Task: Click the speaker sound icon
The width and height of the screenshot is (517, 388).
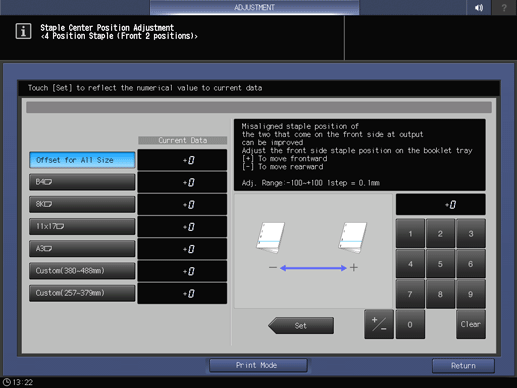Action: (x=478, y=7)
